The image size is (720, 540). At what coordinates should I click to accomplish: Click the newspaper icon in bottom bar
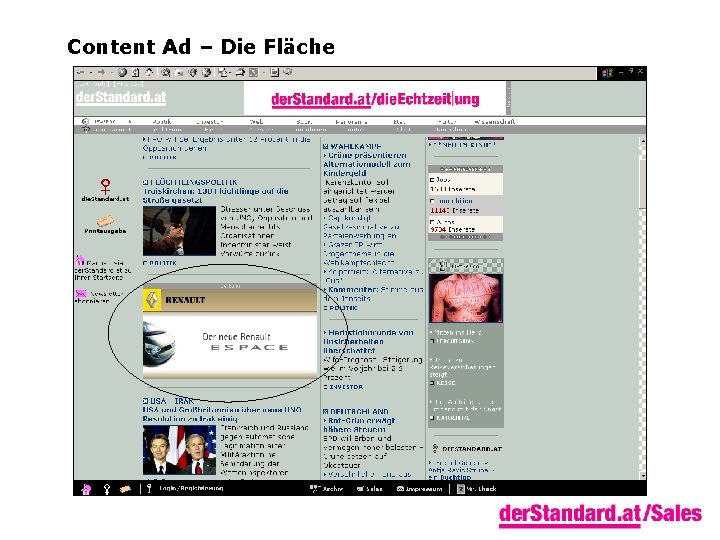click(125, 489)
